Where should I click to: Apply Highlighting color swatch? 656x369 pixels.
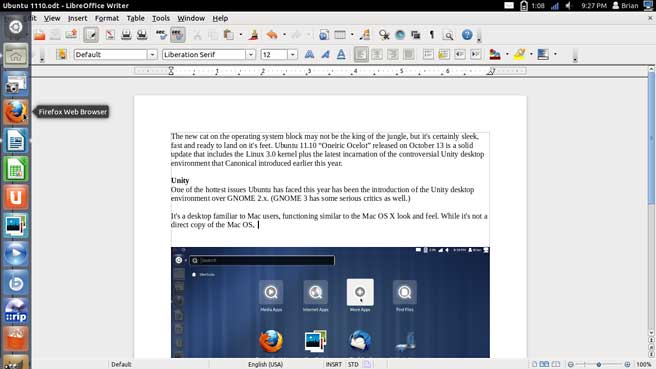(x=519, y=54)
